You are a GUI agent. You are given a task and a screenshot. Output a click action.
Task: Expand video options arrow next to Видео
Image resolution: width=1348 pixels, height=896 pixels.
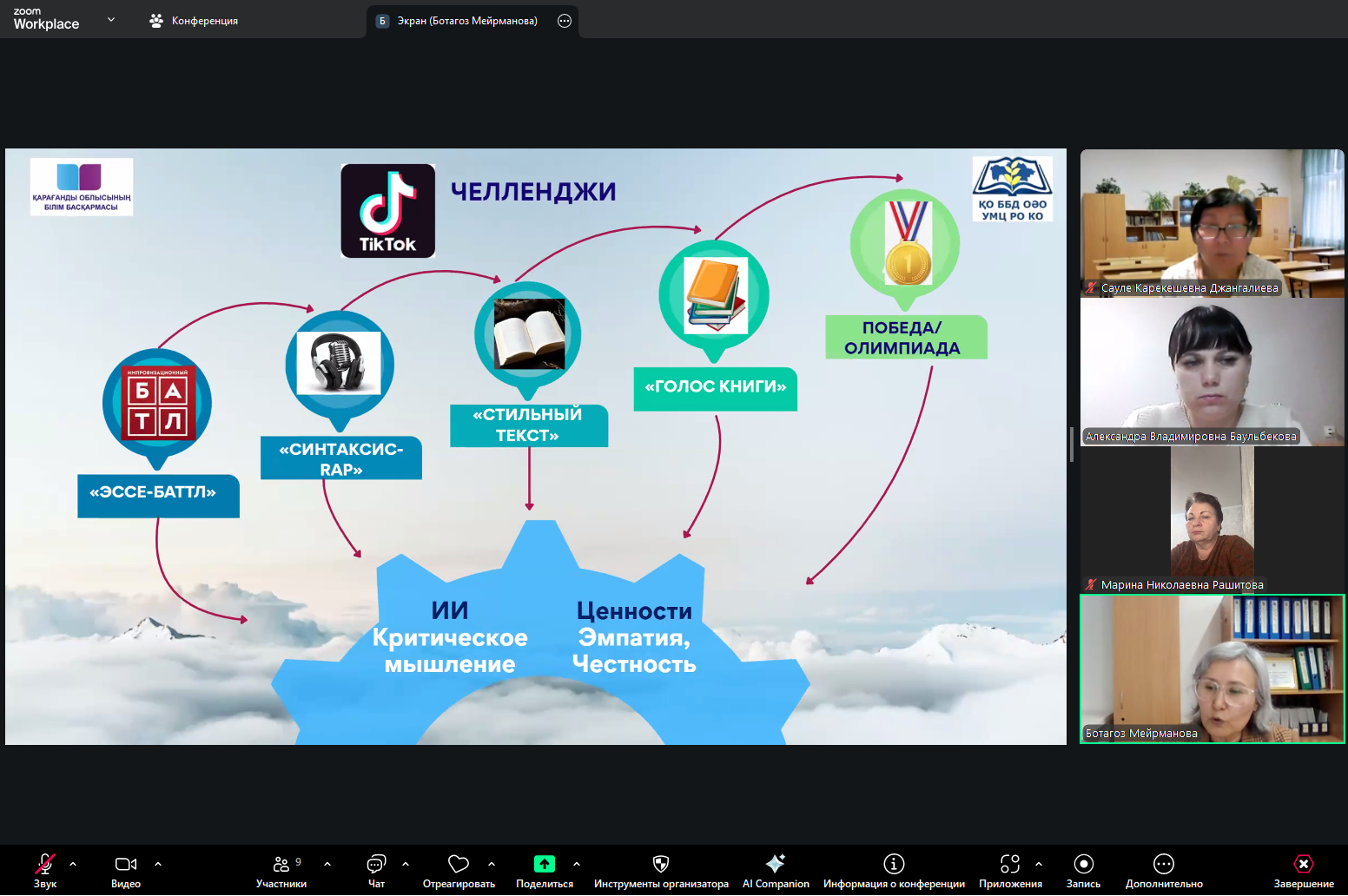(x=158, y=864)
